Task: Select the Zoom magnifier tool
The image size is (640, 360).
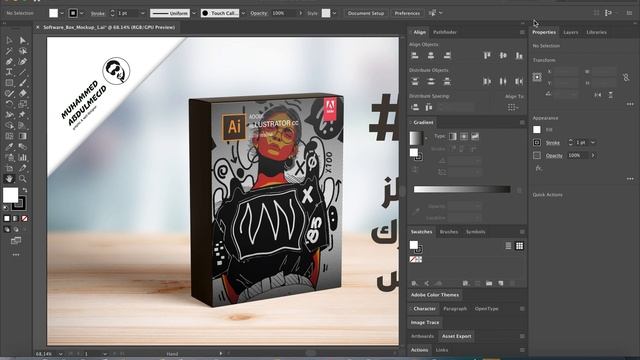Action: (x=23, y=178)
